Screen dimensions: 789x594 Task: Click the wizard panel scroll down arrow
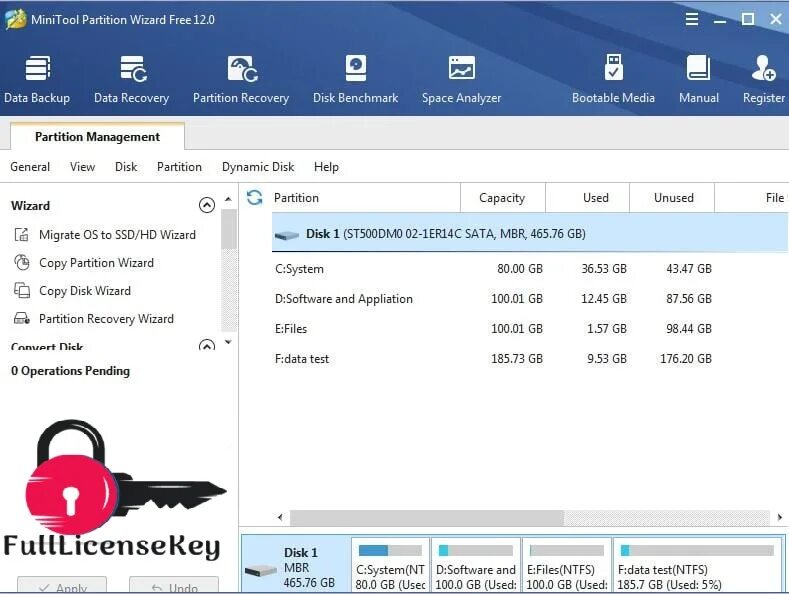click(x=228, y=342)
